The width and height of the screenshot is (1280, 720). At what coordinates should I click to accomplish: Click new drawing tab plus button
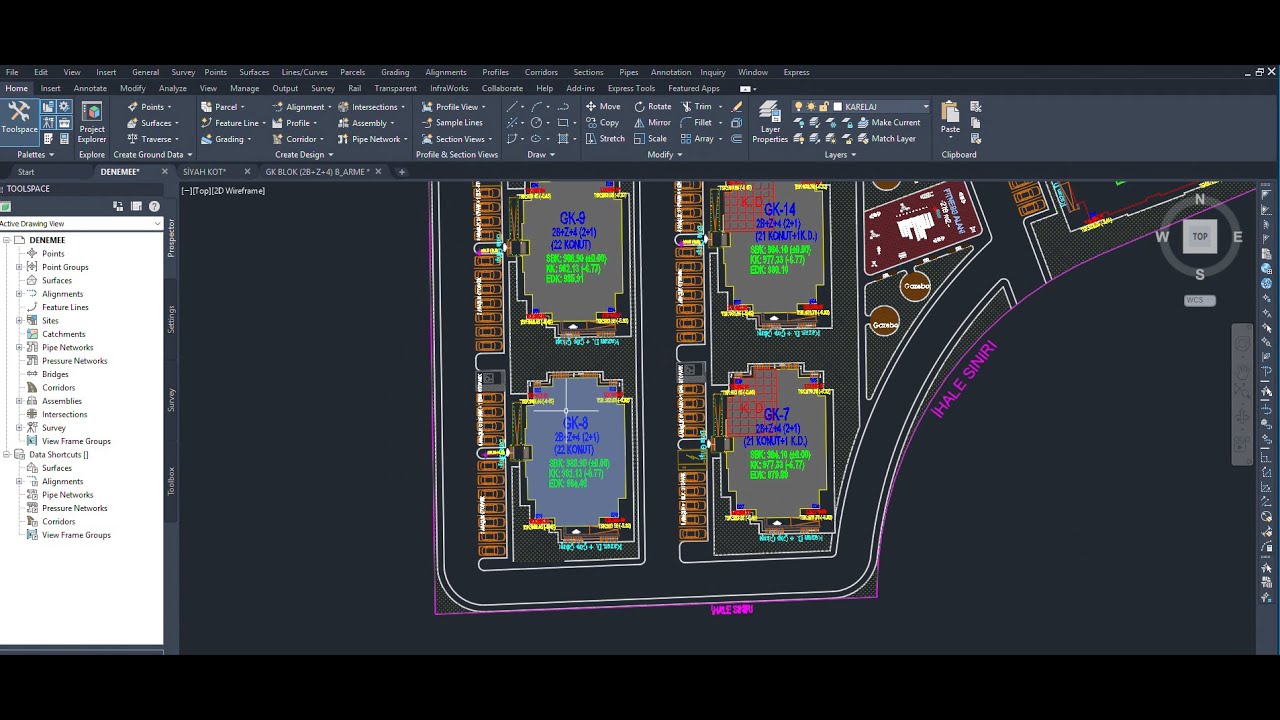(402, 172)
